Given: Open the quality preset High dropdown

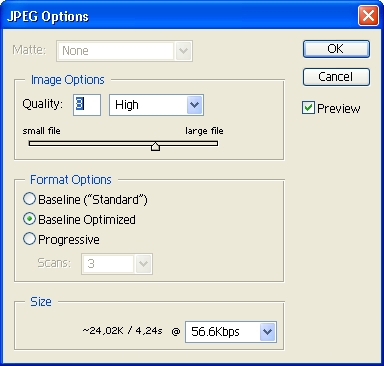Looking at the screenshot, I should coord(156,105).
